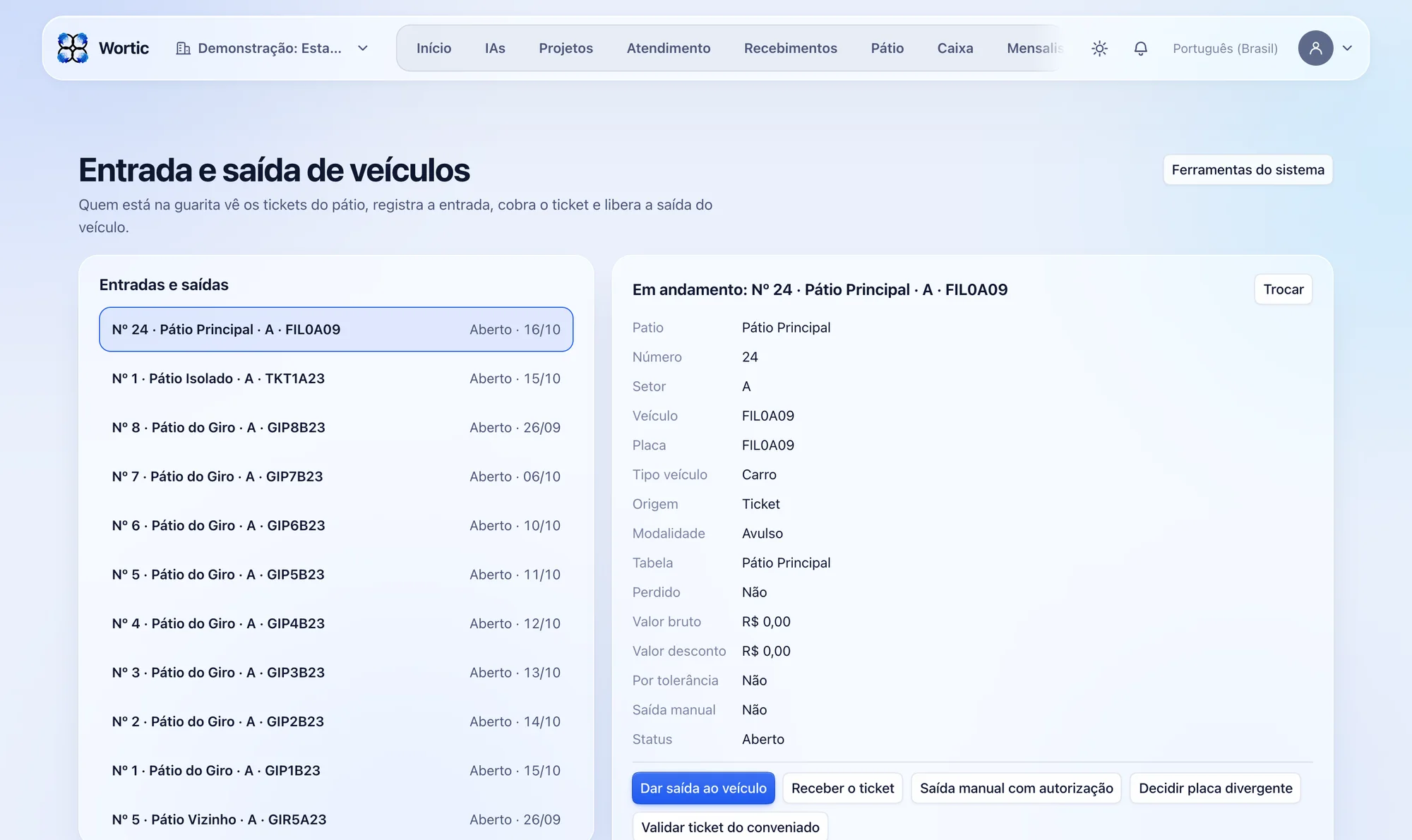Open the user avatar menu
This screenshot has height=840, width=1412.
1315,48
